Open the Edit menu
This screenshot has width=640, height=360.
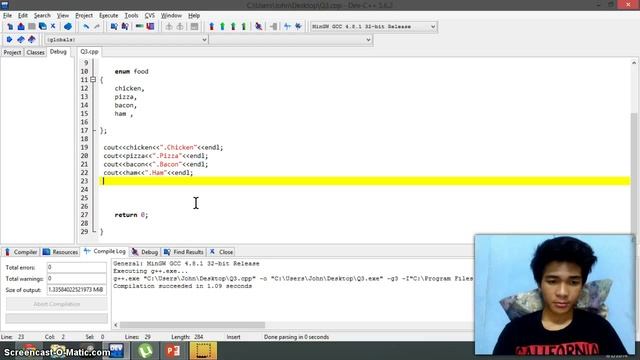click(x=22, y=16)
